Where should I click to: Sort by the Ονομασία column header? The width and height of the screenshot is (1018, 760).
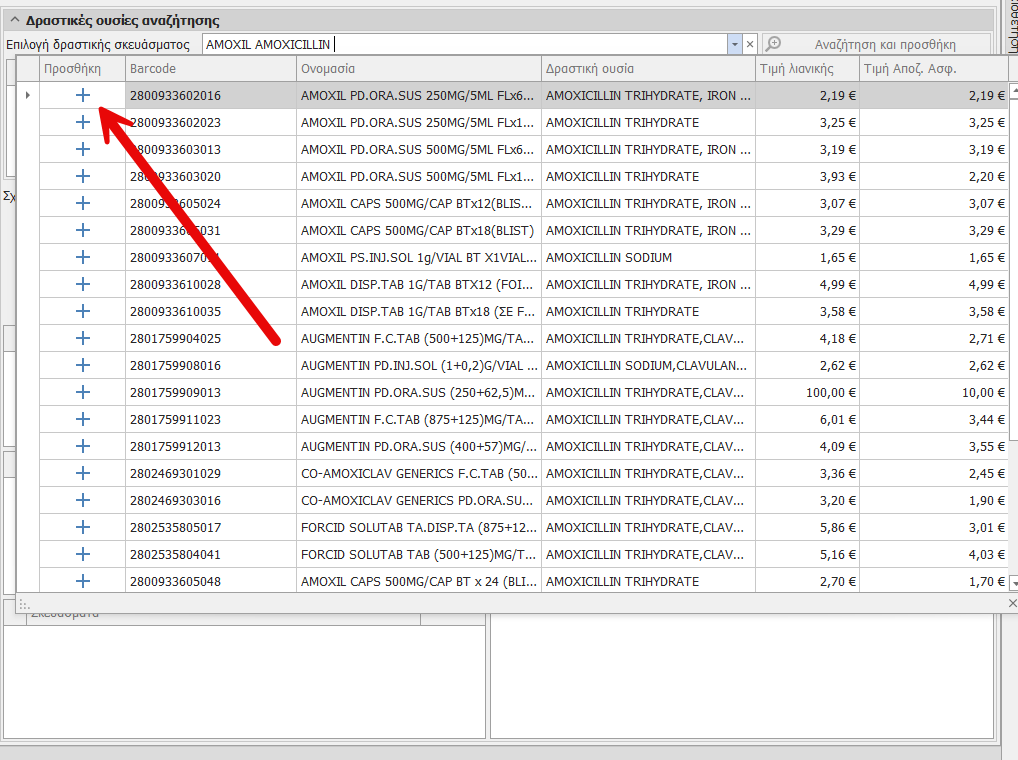coord(418,69)
